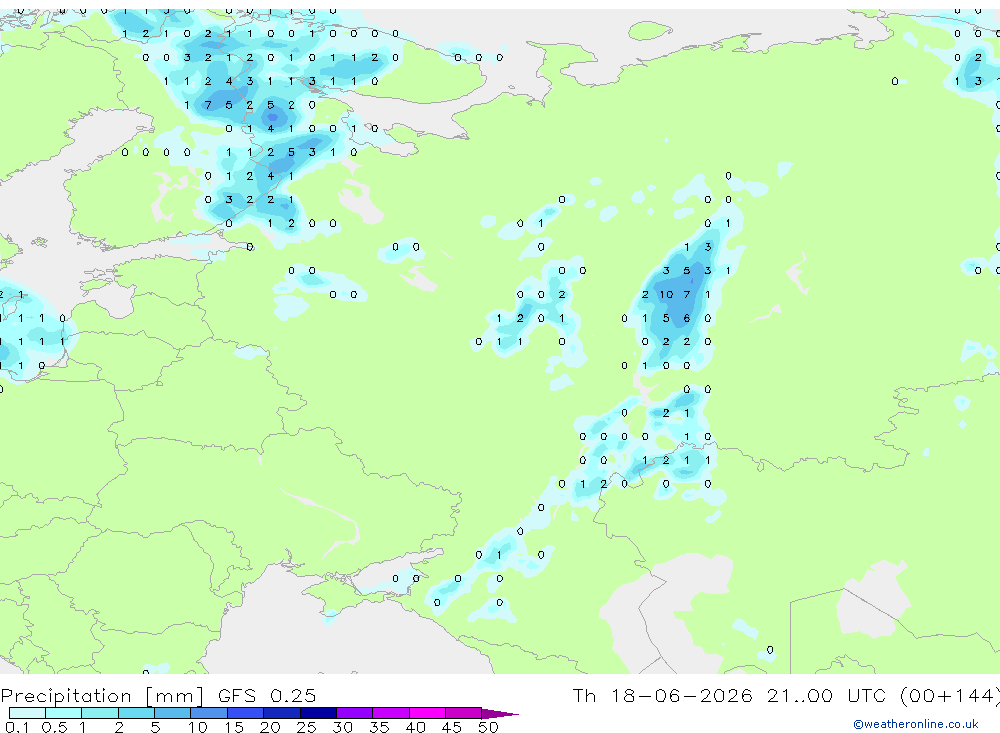Image resolution: width=1000 pixels, height=733 pixels.
Task: Click the '50' legend scale label
Action: (x=488, y=727)
